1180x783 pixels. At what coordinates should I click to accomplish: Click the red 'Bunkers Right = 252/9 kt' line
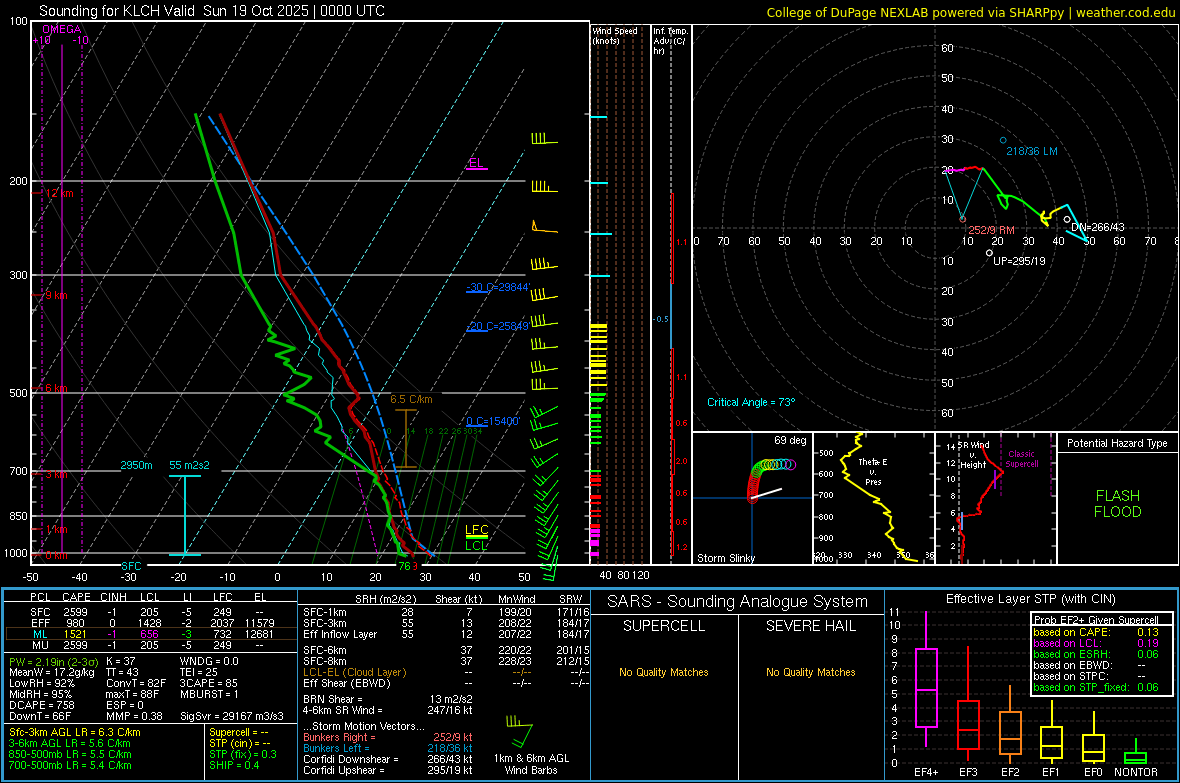(388, 737)
